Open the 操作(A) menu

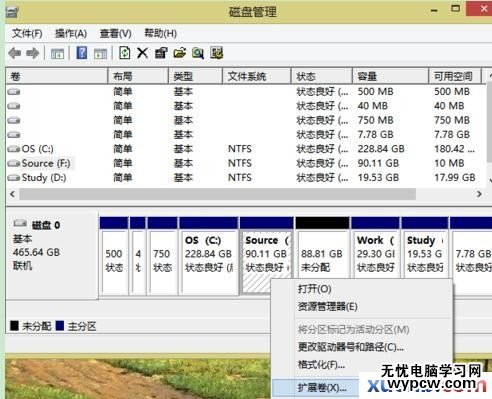pyautogui.click(x=71, y=33)
